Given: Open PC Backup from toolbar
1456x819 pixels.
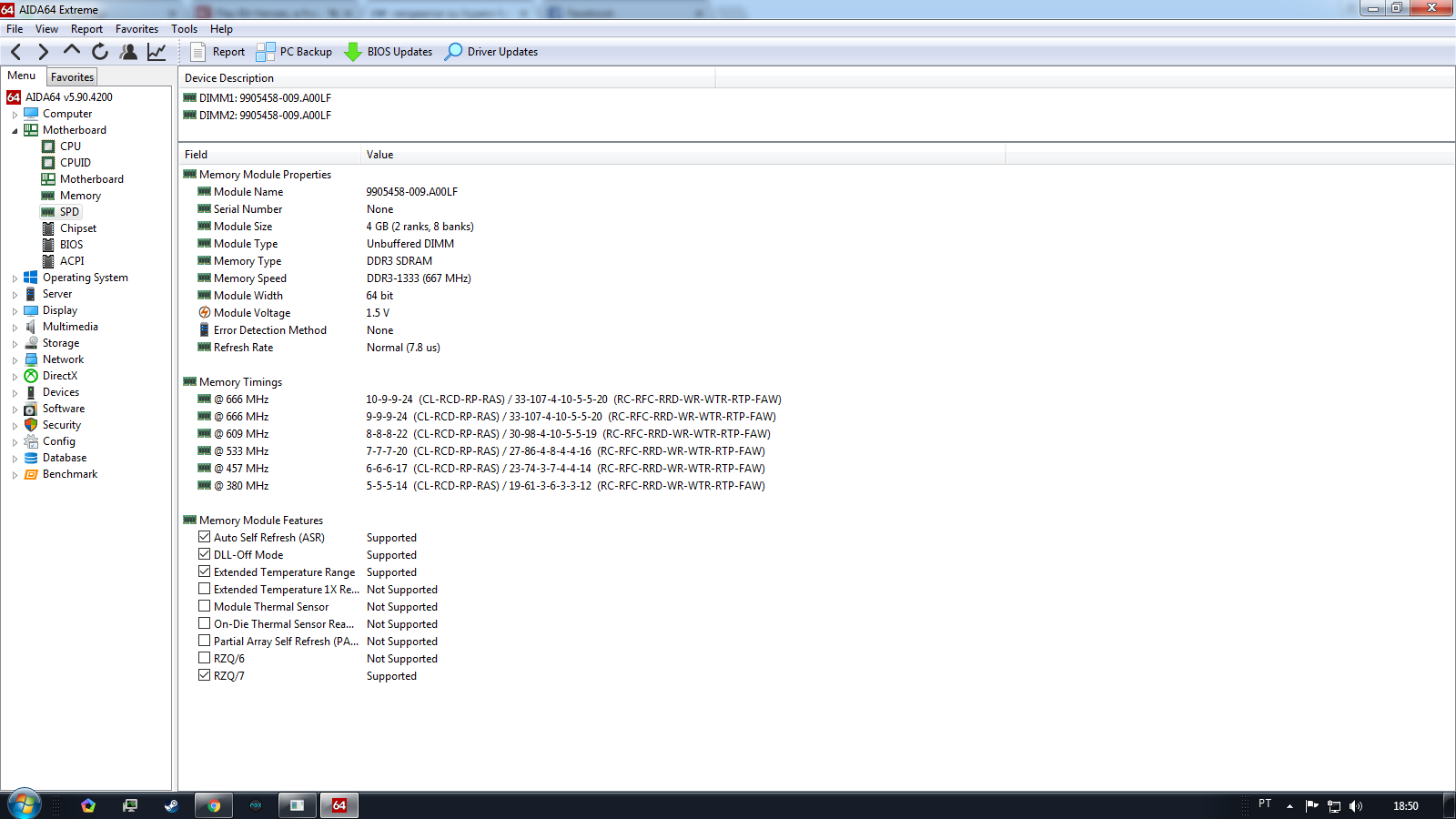Looking at the screenshot, I should (294, 52).
